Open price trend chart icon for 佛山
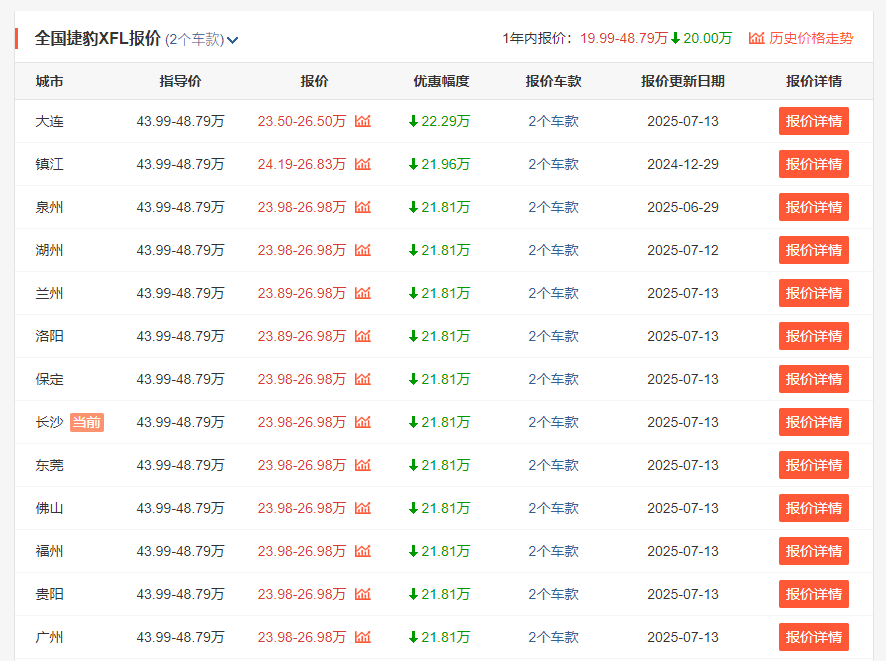Image resolution: width=886 pixels, height=661 pixels. point(363,507)
